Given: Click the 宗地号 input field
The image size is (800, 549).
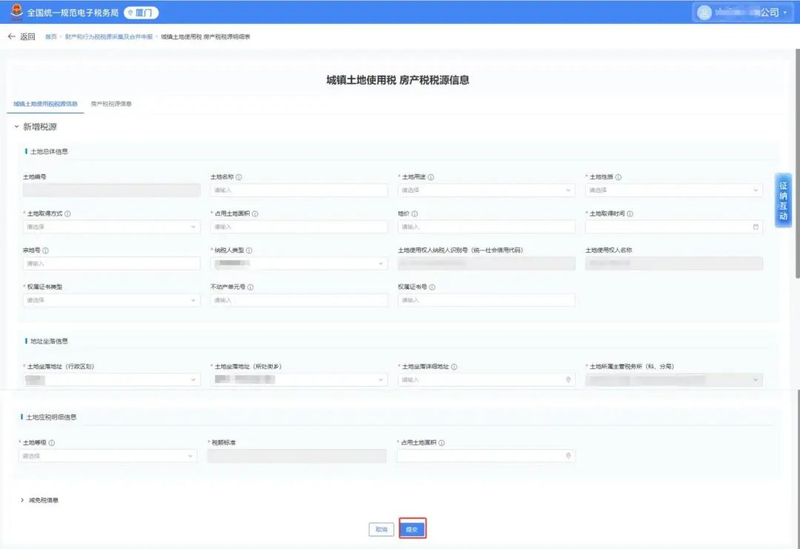Looking at the screenshot, I should 111,264.
